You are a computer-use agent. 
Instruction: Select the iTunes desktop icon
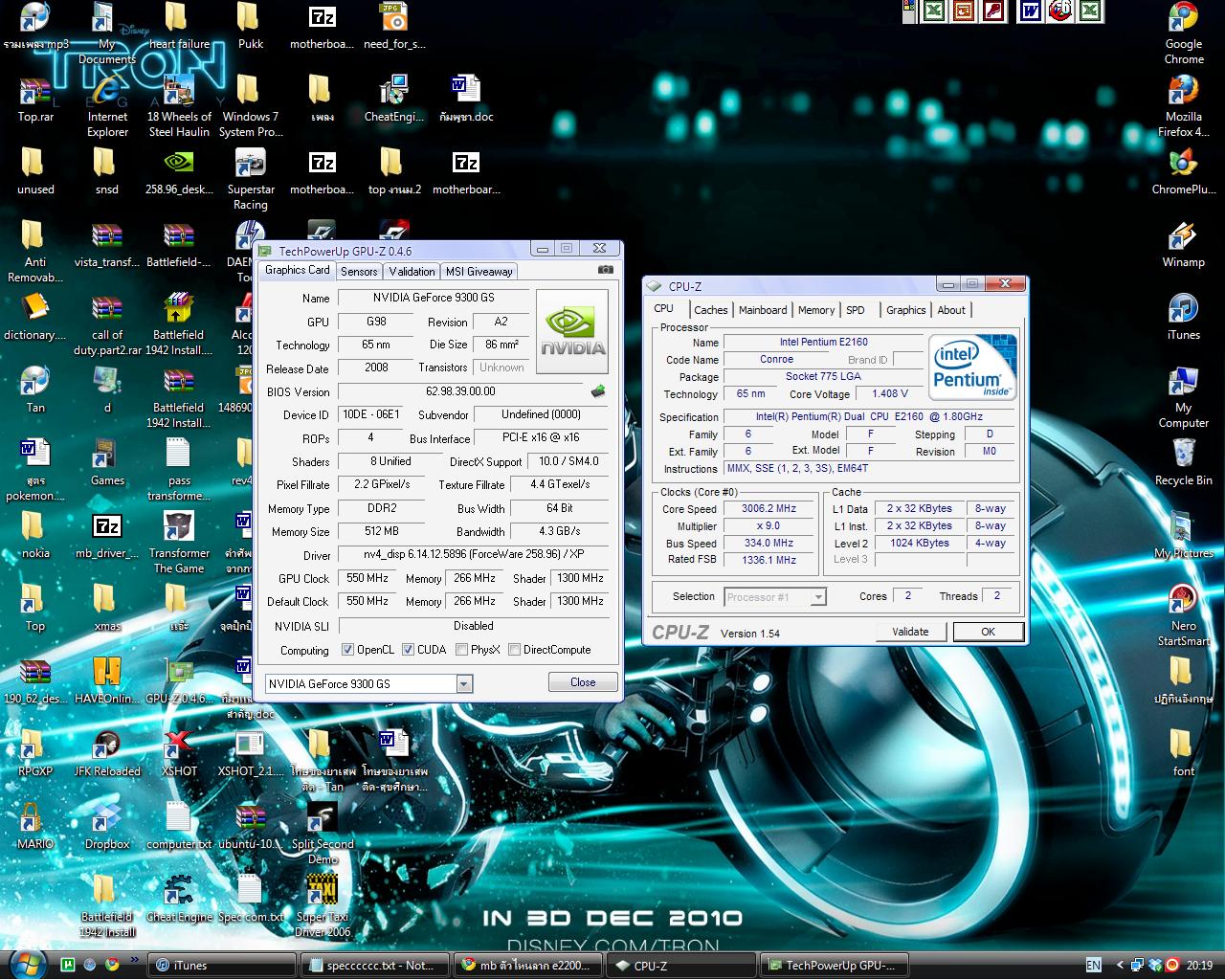(x=1184, y=317)
